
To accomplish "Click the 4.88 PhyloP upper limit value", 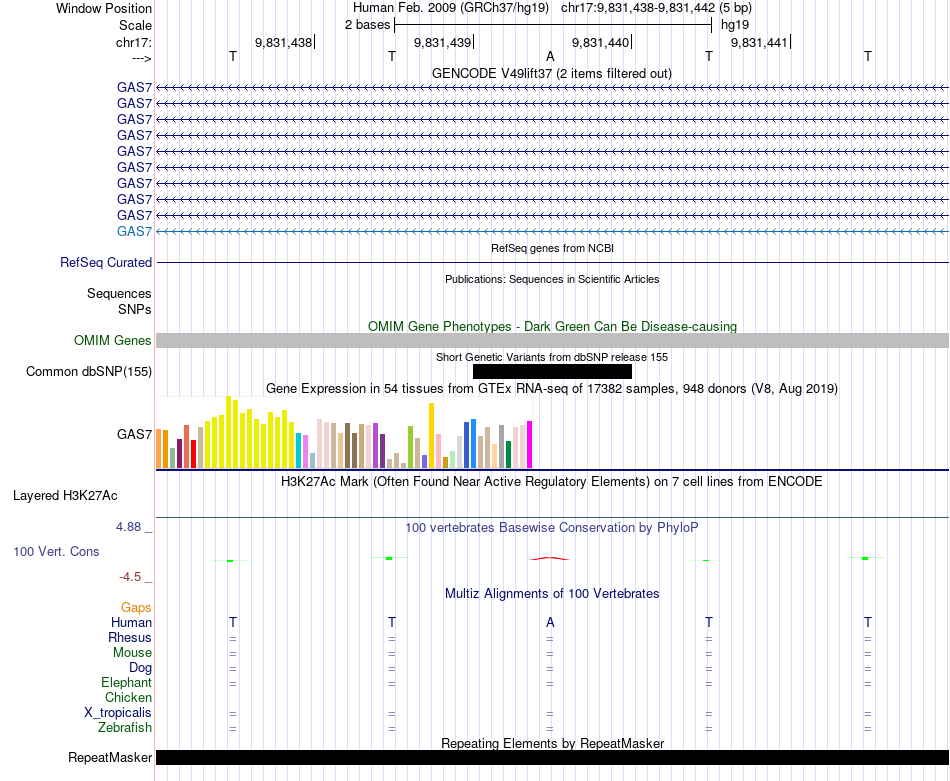I will click(128, 527).
